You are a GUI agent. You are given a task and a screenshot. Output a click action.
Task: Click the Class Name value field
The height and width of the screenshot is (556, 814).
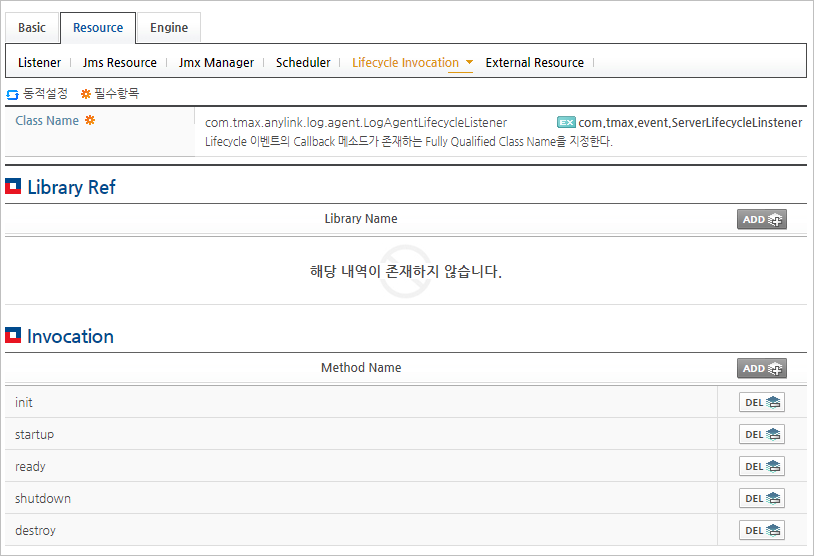(x=356, y=122)
